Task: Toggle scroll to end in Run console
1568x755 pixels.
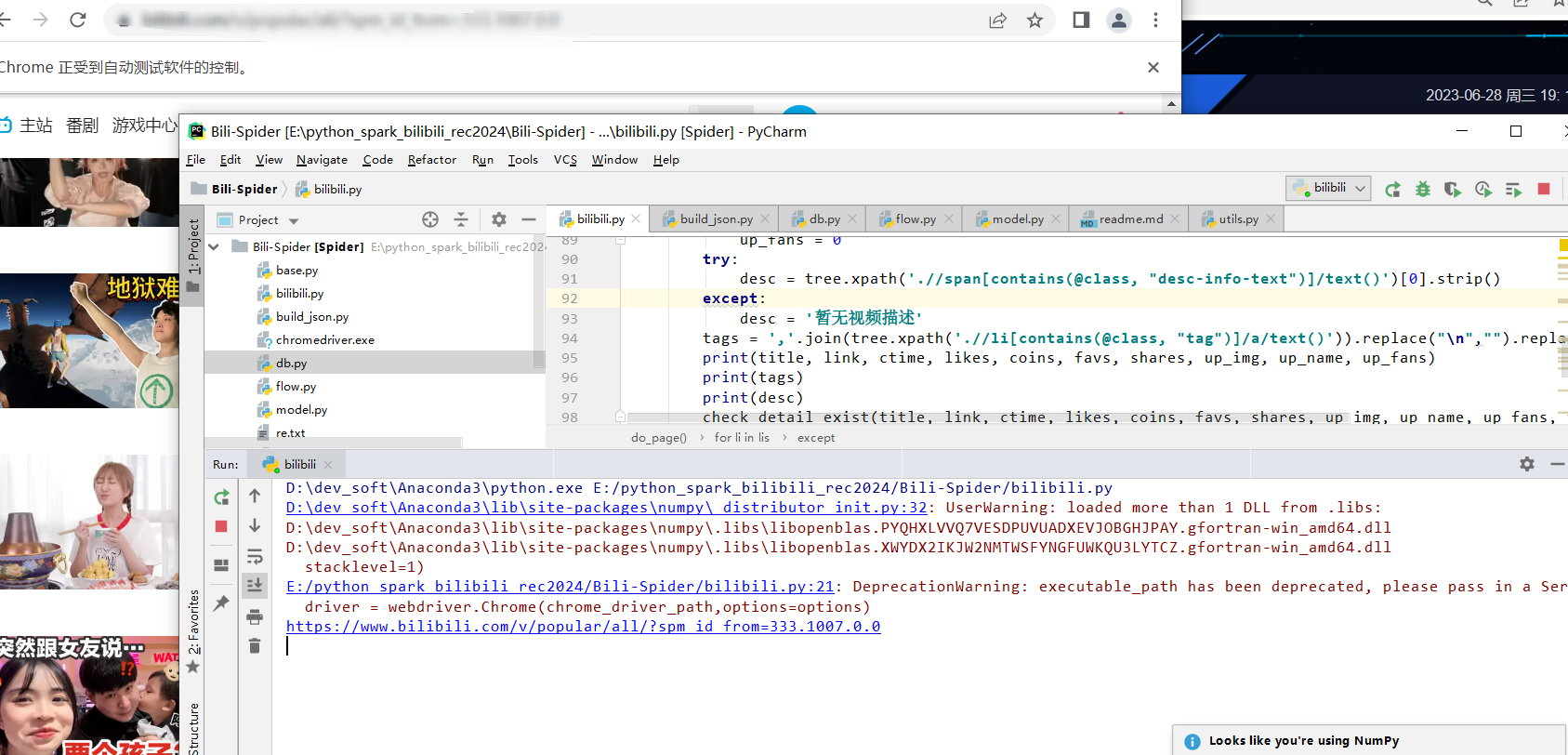Action: coord(255,585)
